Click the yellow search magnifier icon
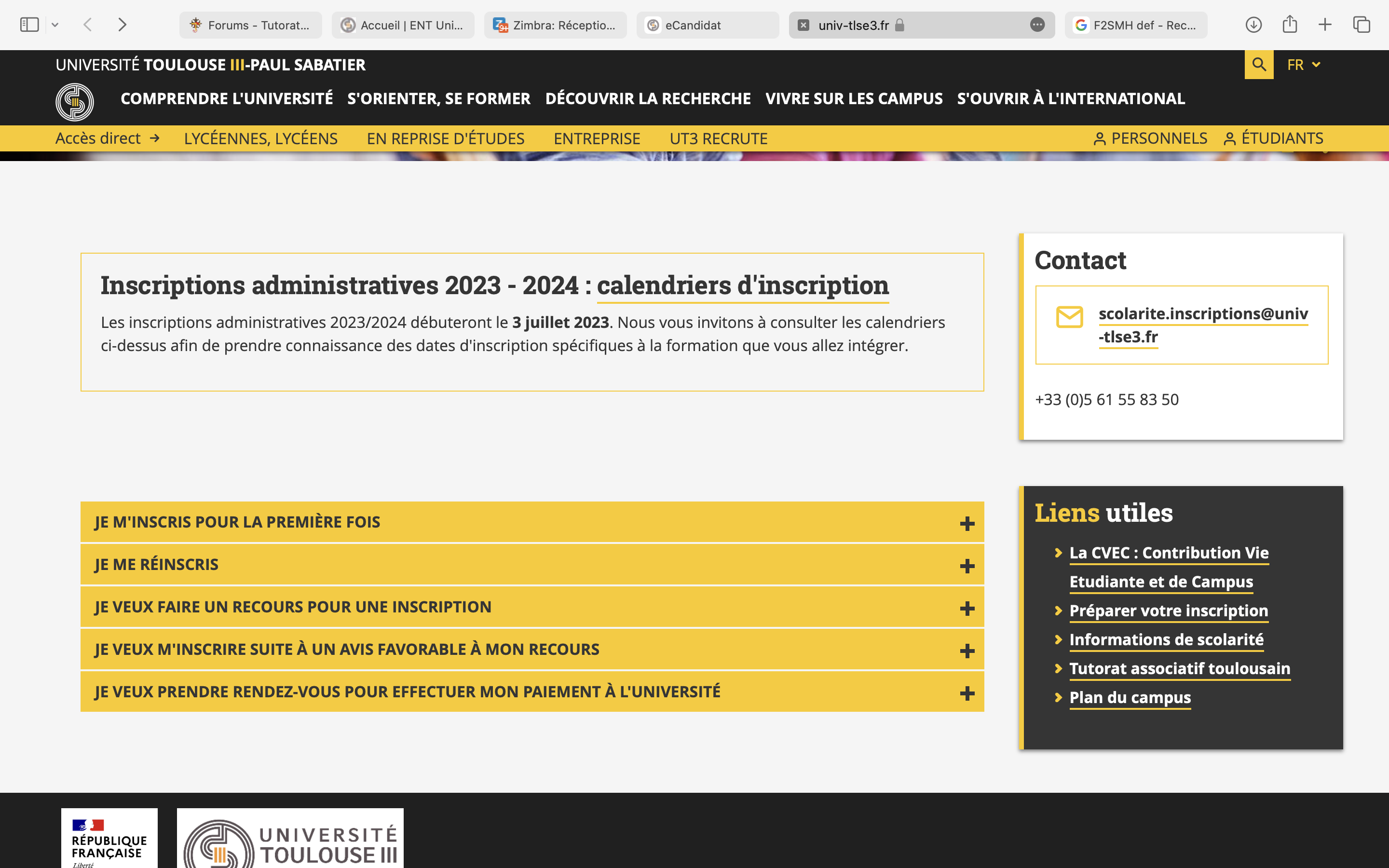 pyautogui.click(x=1258, y=64)
